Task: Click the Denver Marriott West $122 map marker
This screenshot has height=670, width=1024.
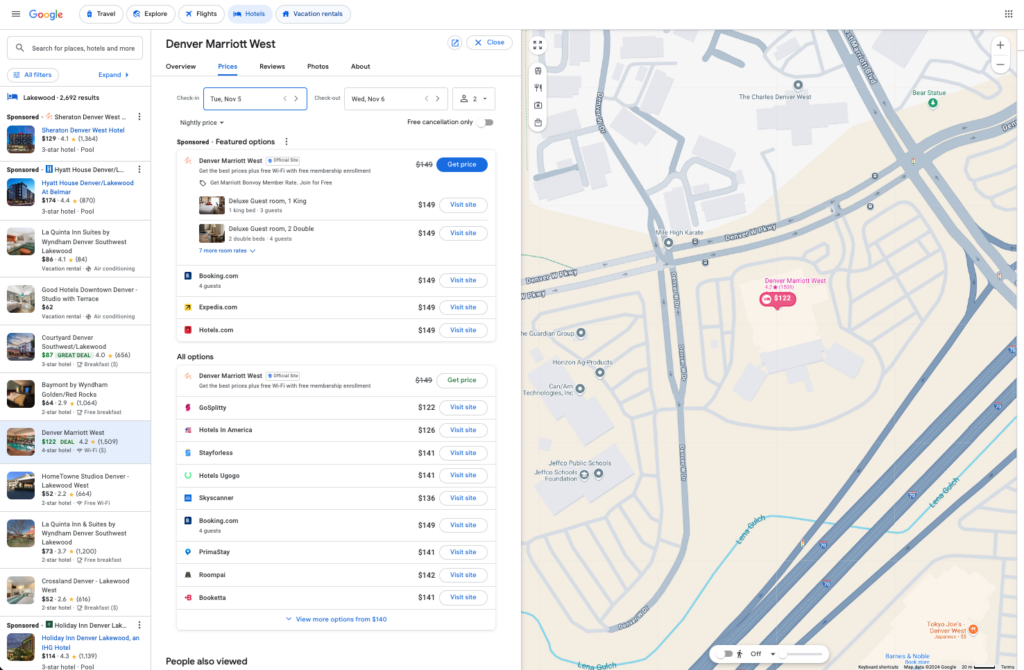Action: [x=777, y=299]
